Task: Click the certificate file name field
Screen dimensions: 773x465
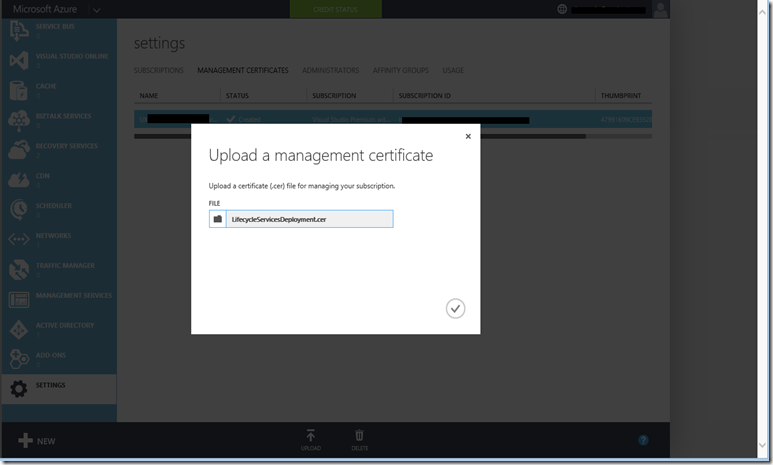Action: [310, 219]
